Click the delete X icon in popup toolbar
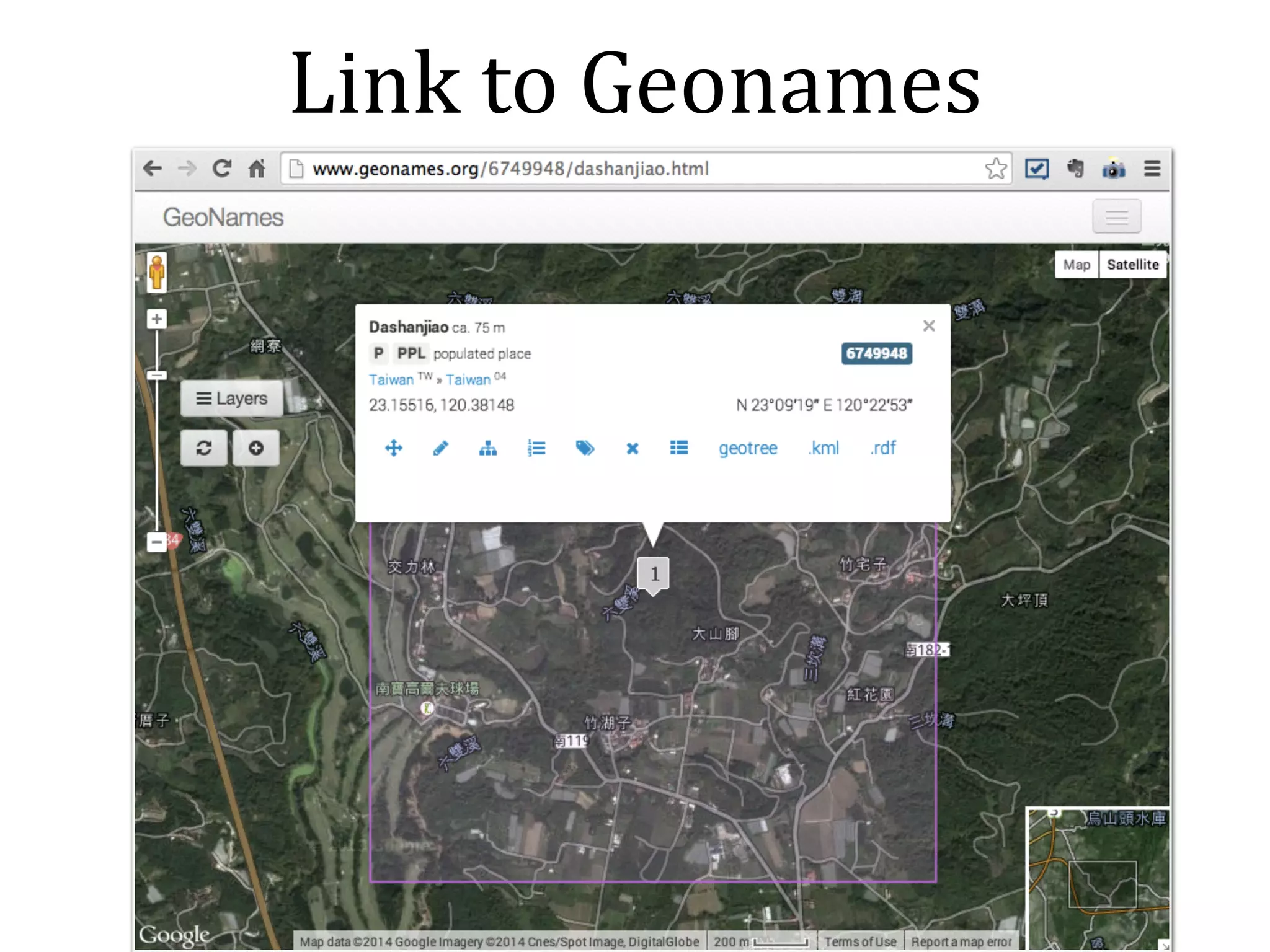This screenshot has height=952, width=1270. coord(633,448)
